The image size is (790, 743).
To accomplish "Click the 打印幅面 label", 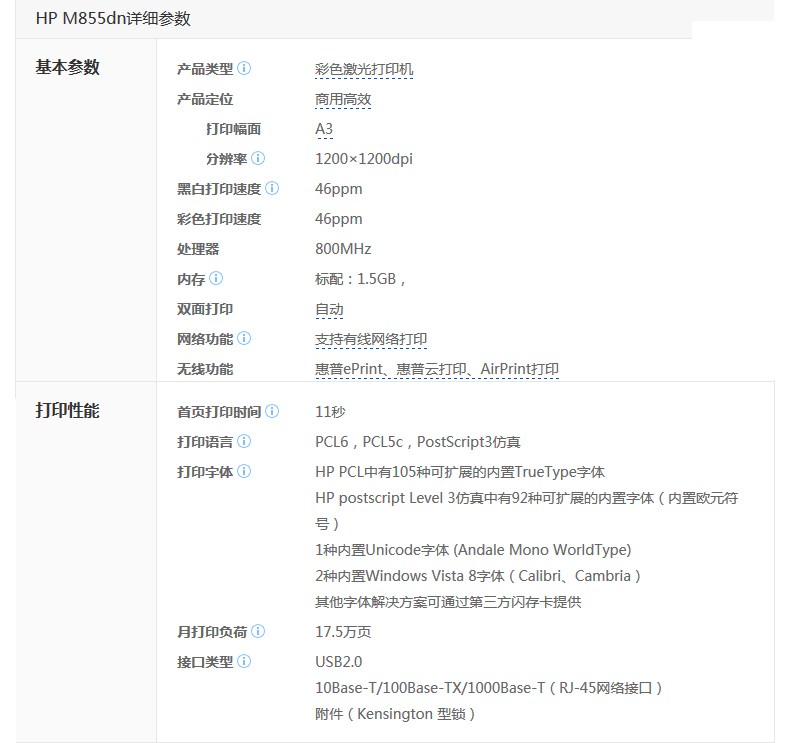I will coord(233,129).
